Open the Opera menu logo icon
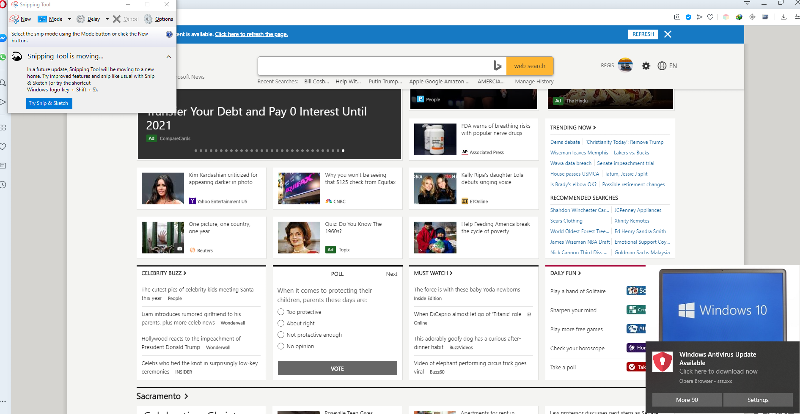This screenshot has width=800, height=414. click(3, 5)
